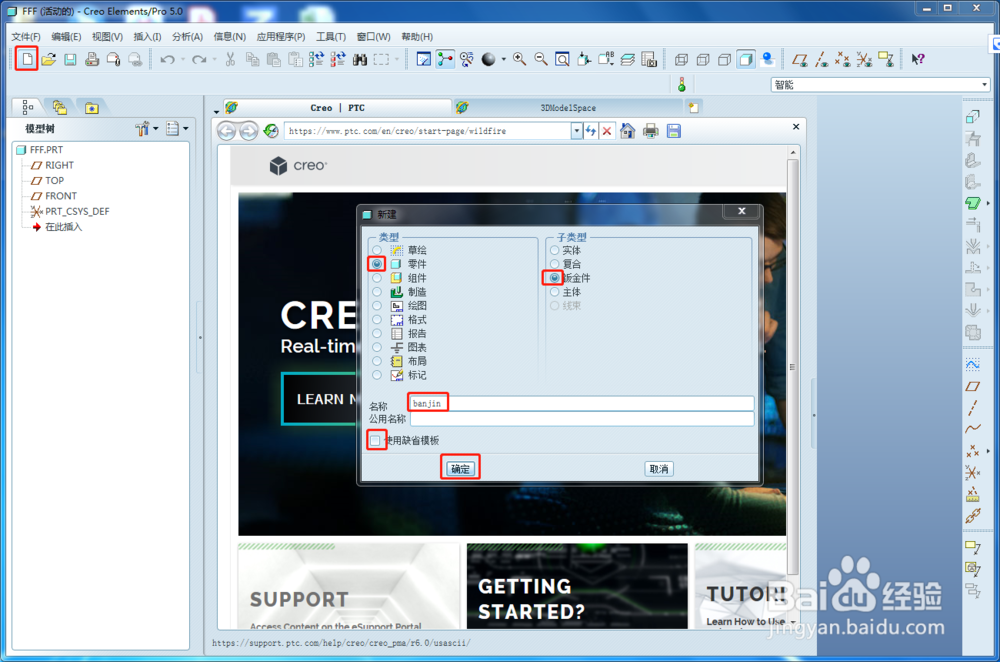Viewport: 1000px width, 662px height.
Task: Zoom in with the magnifier plus icon
Action: click(x=520, y=59)
